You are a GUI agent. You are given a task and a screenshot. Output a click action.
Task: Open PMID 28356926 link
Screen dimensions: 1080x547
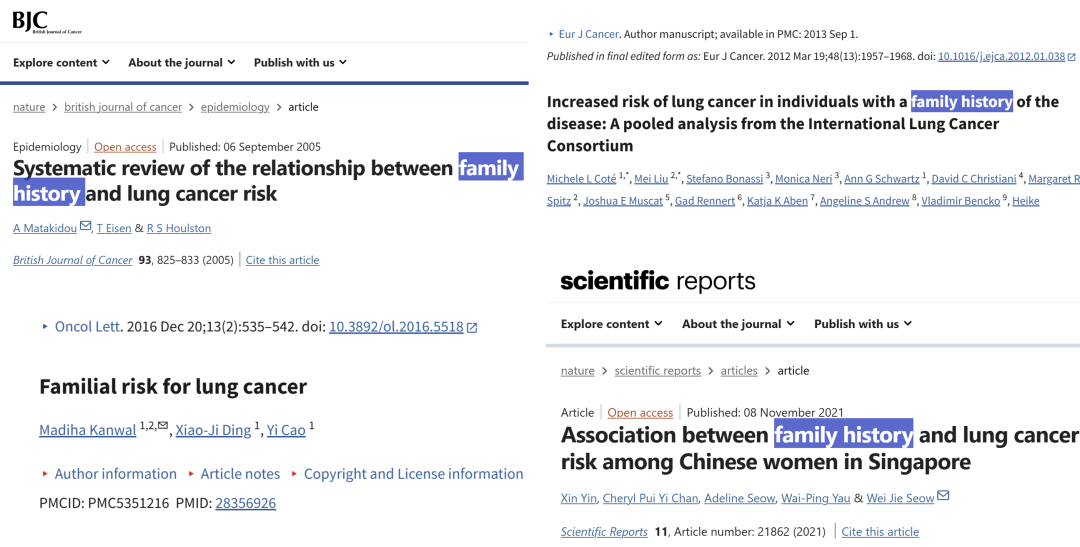tap(245, 503)
